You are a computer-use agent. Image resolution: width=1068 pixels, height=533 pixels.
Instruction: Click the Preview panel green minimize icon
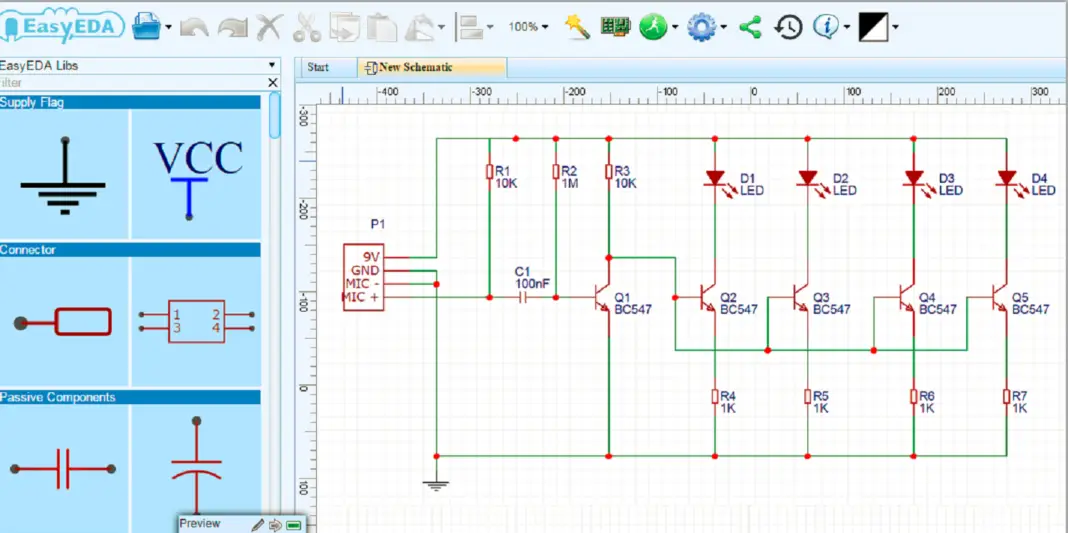294,525
